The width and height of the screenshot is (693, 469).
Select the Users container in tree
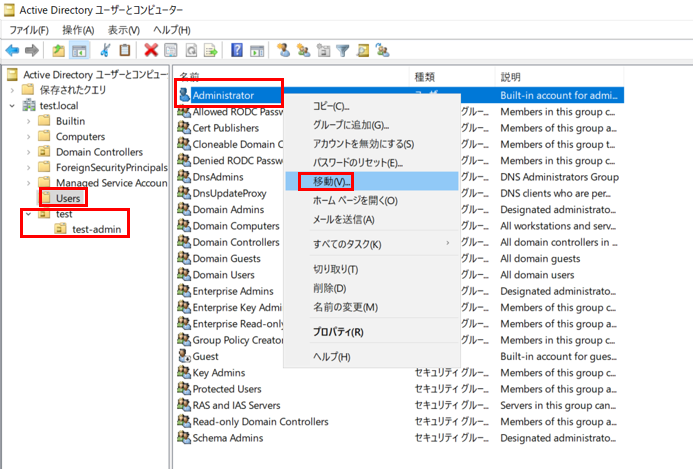[68, 198]
